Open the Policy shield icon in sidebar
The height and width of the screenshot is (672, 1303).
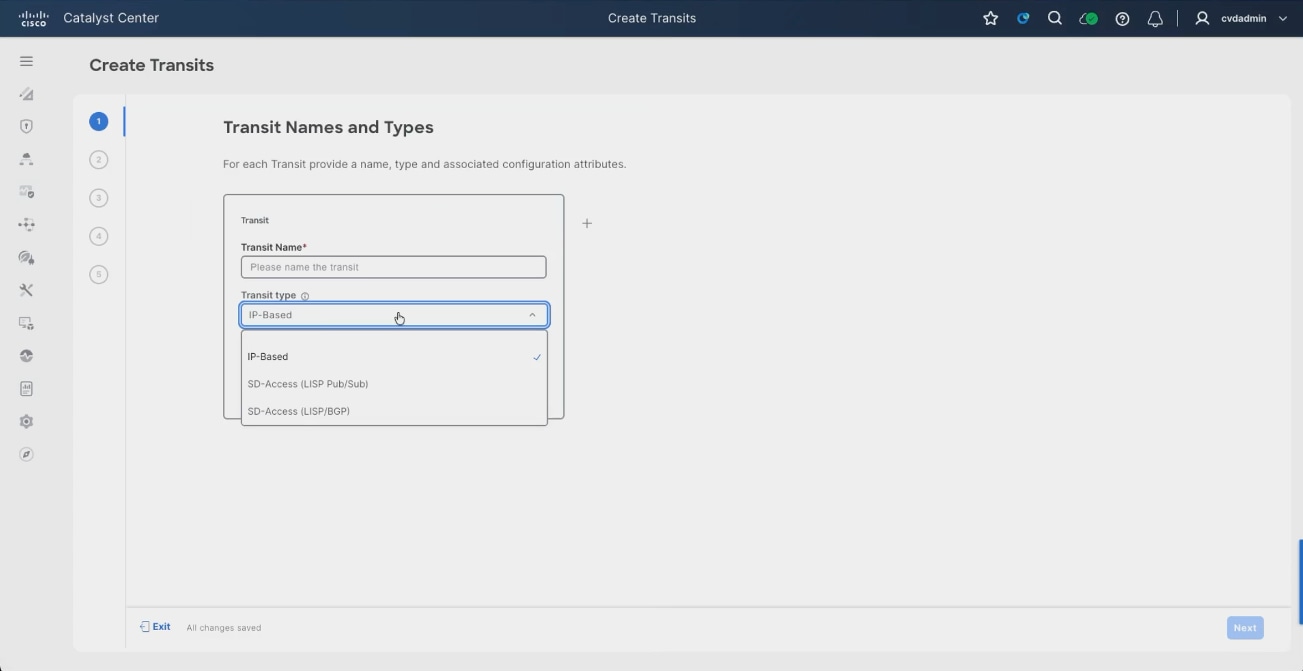[26, 126]
